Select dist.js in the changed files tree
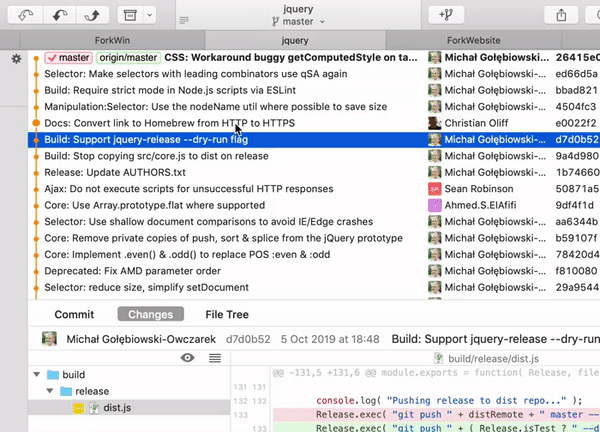 pyautogui.click(x=129, y=408)
